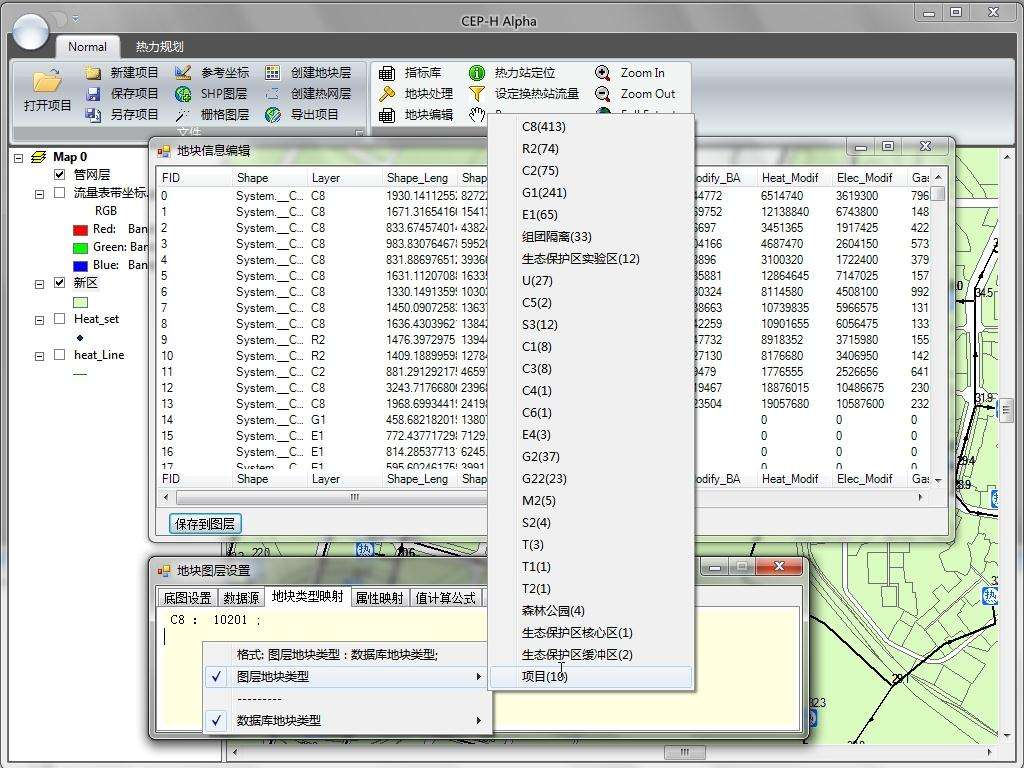Switch to the Normal ribbon tab
This screenshot has width=1024, height=768.
pos(87,46)
